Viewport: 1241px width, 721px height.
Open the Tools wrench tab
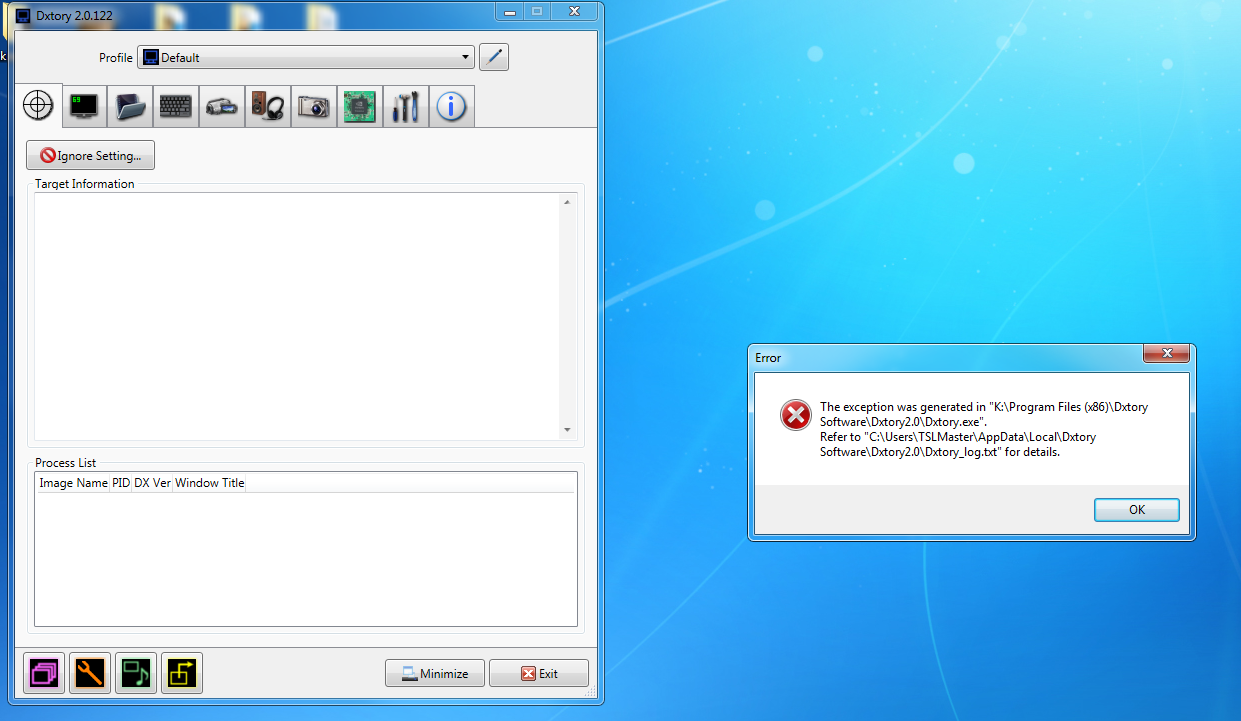tap(406, 106)
